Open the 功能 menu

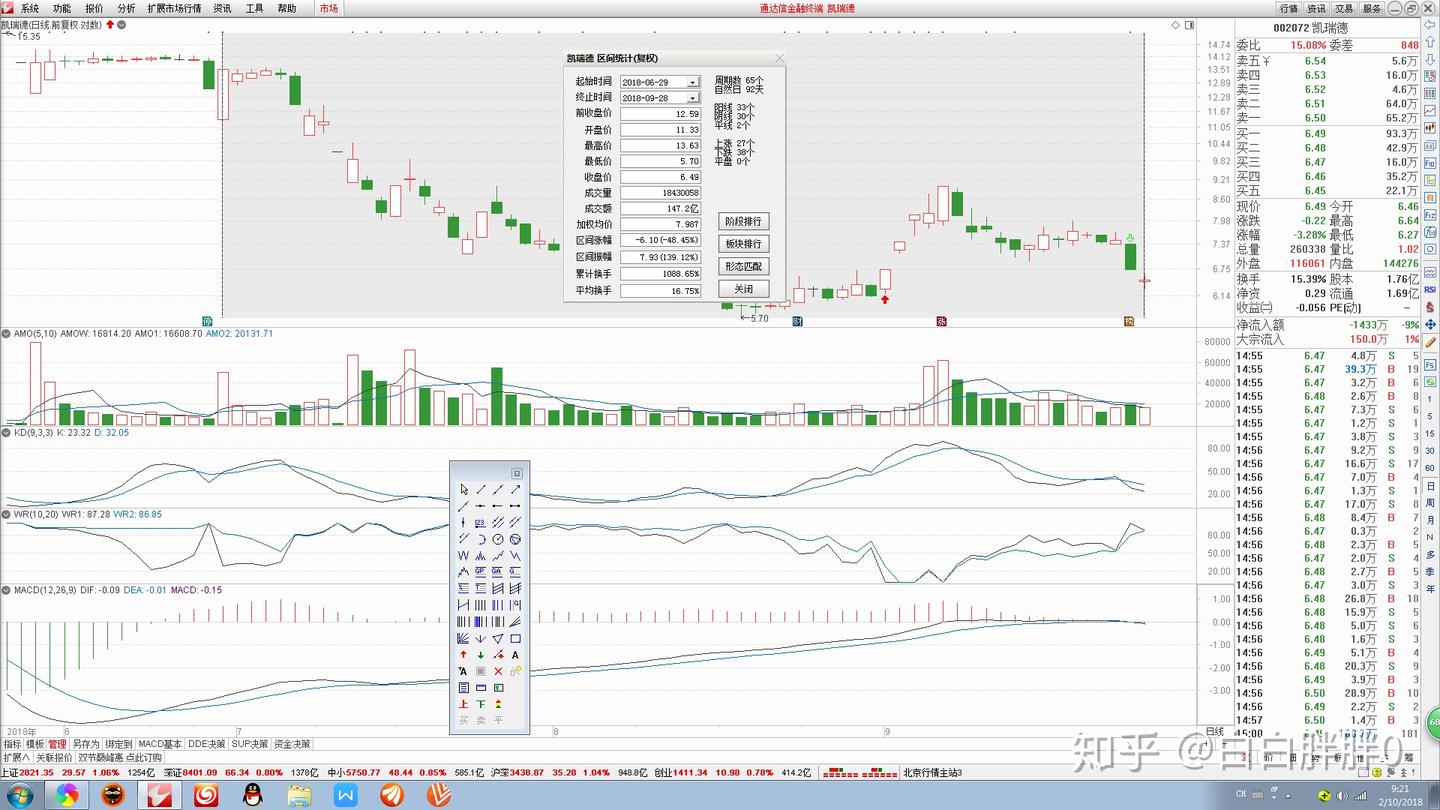coord(62,8)
